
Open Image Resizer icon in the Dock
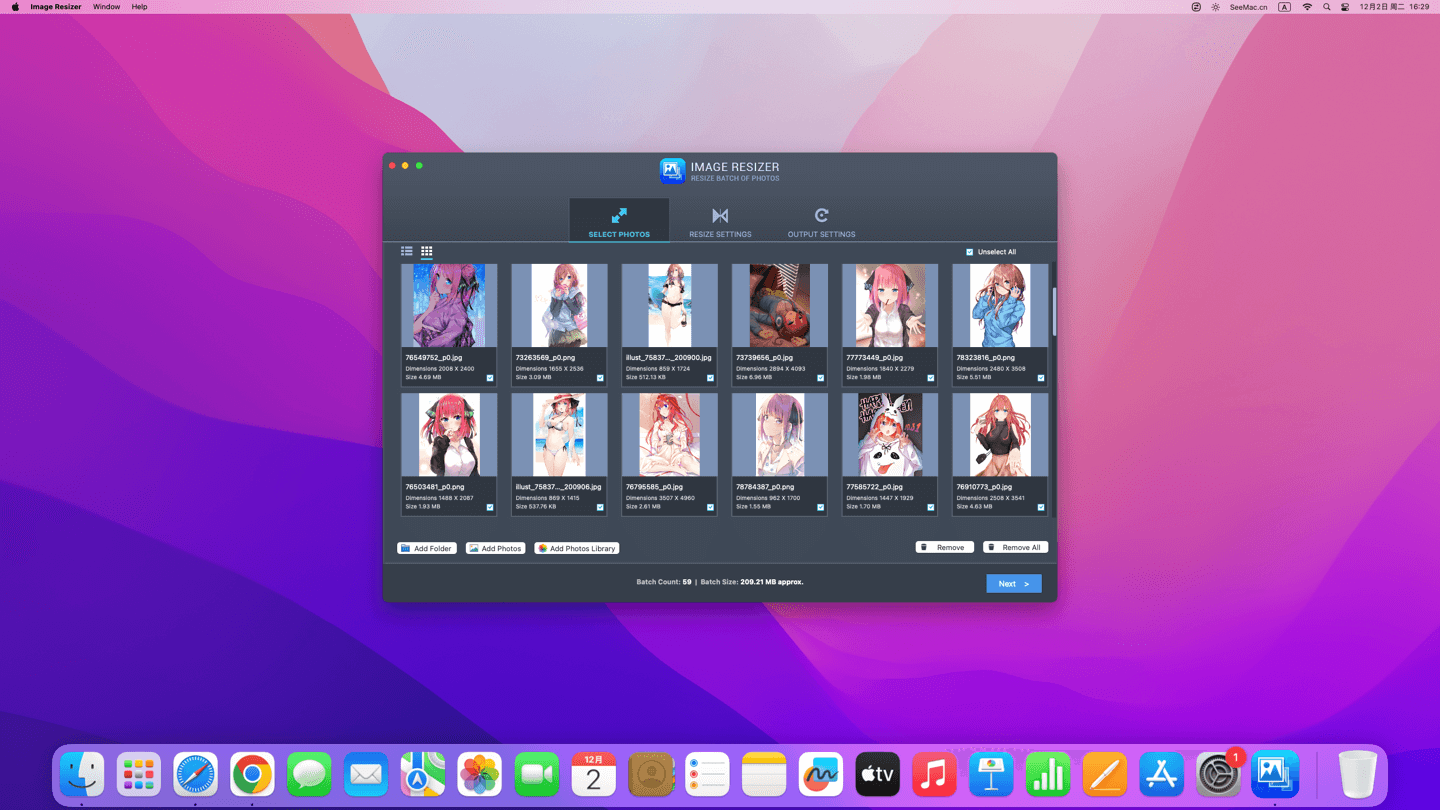(1275, 774)
